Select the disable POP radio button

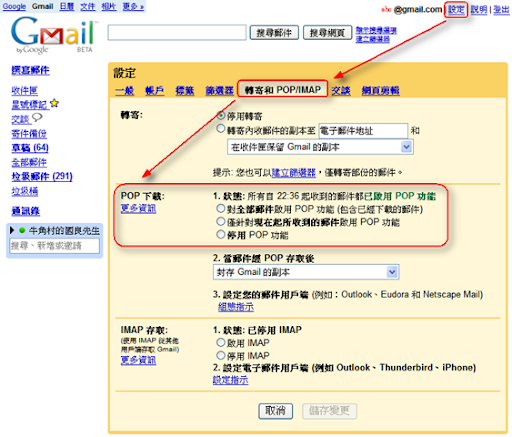[x=221, y=234]
